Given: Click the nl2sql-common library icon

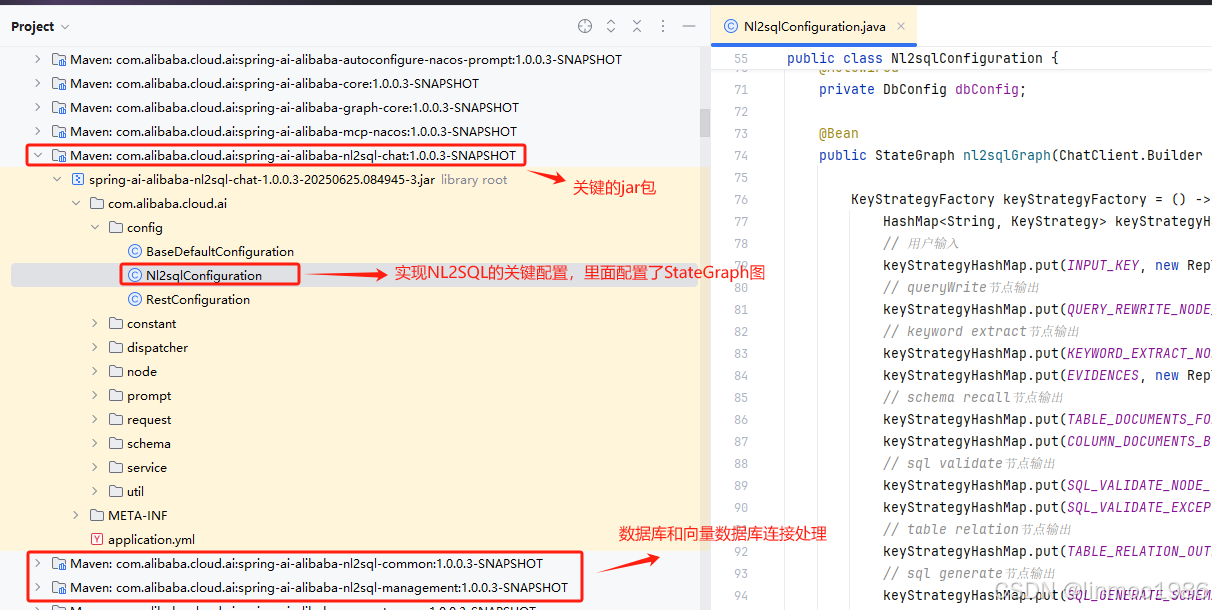Looking at the screenshot, I should (58, 563).
